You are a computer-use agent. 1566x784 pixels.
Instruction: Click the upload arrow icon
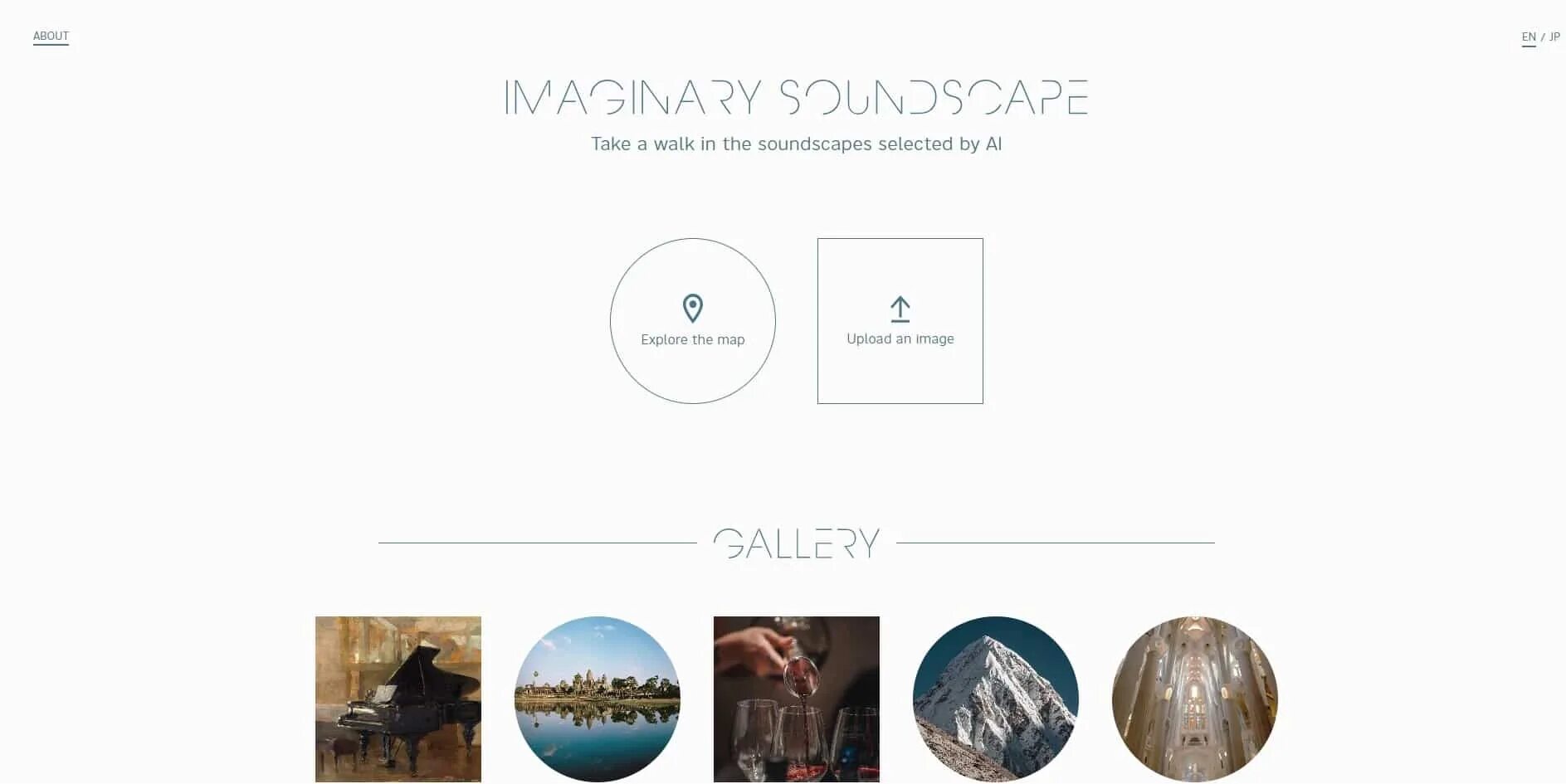coord(900,309)
